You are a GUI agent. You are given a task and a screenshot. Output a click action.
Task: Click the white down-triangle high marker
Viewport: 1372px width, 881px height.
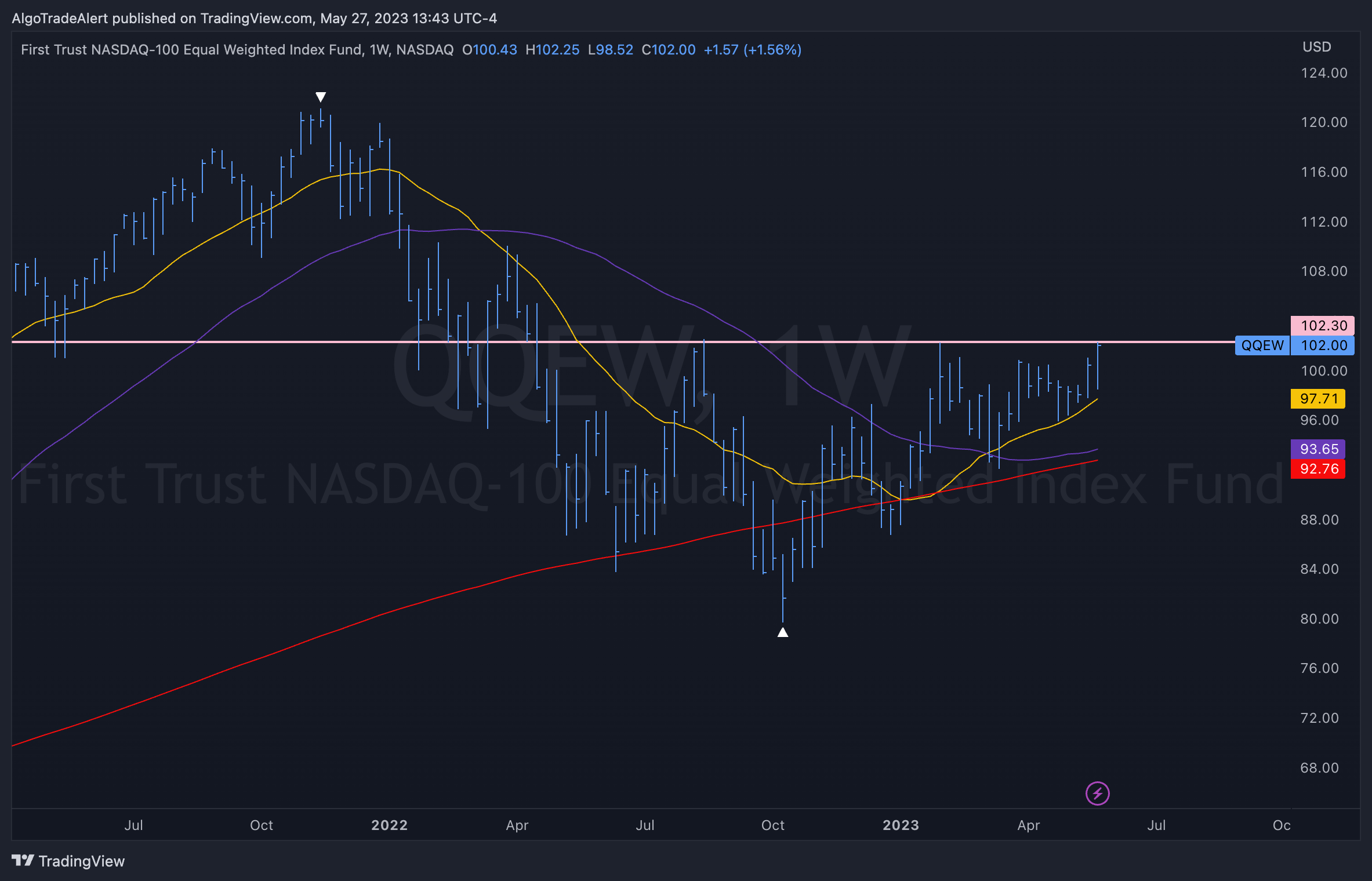click(x=321, y=97)
